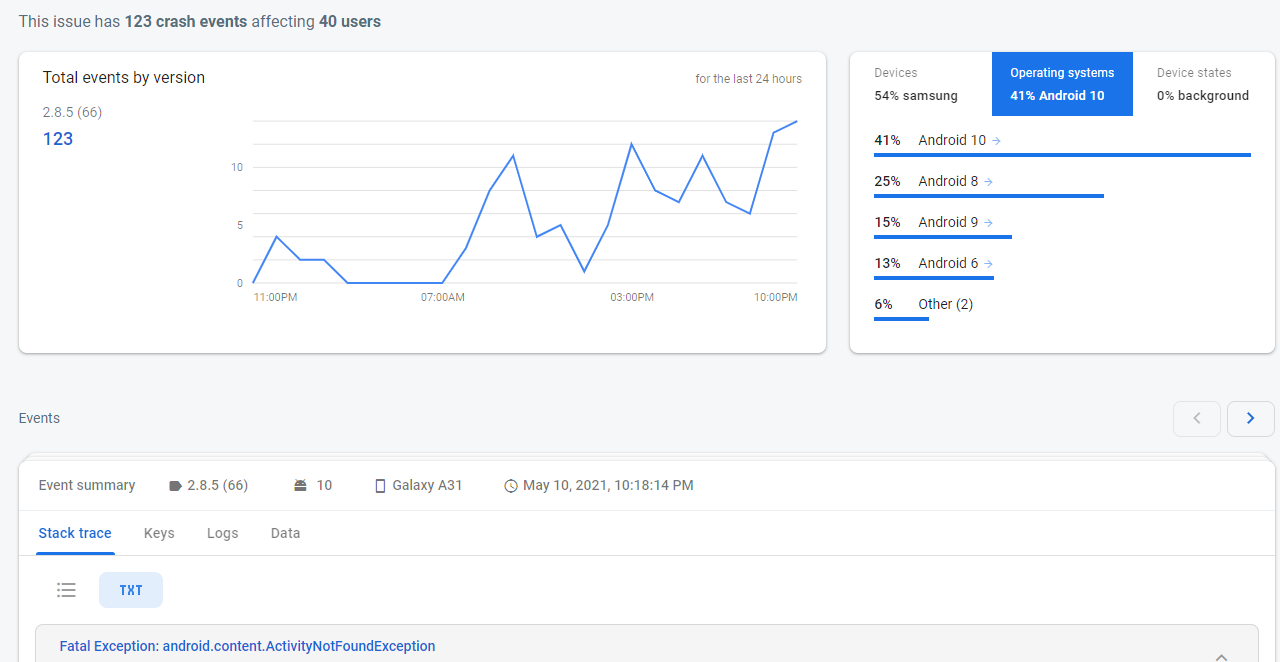Click the Android 9 progress bar
The width and height of the screenshot is (1280, 662).
point(943,237)
